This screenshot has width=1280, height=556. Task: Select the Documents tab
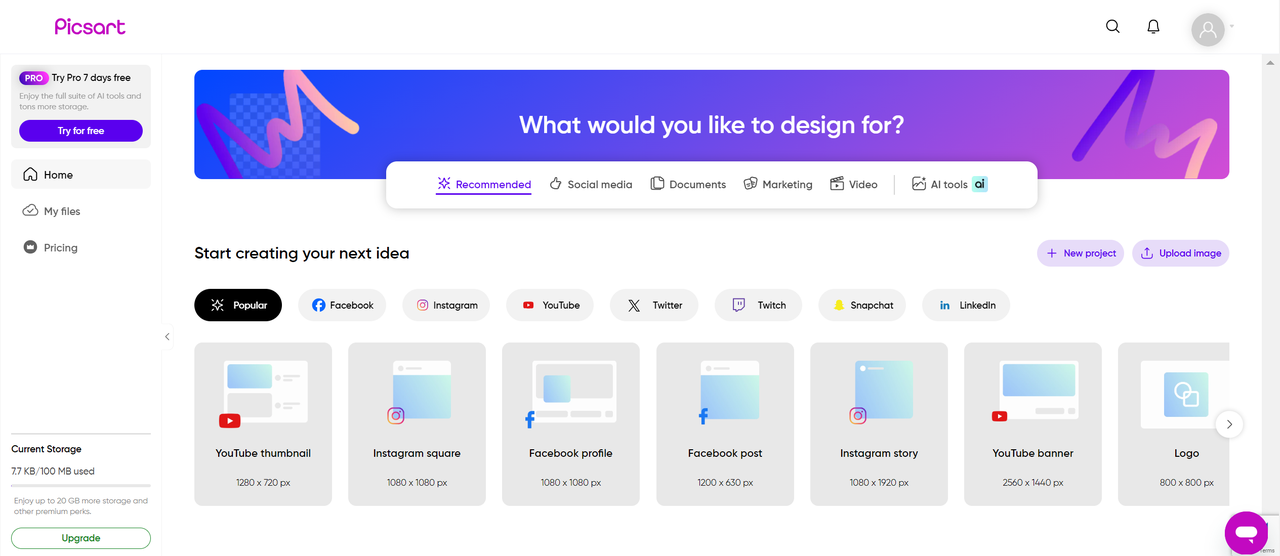[688, 184]
